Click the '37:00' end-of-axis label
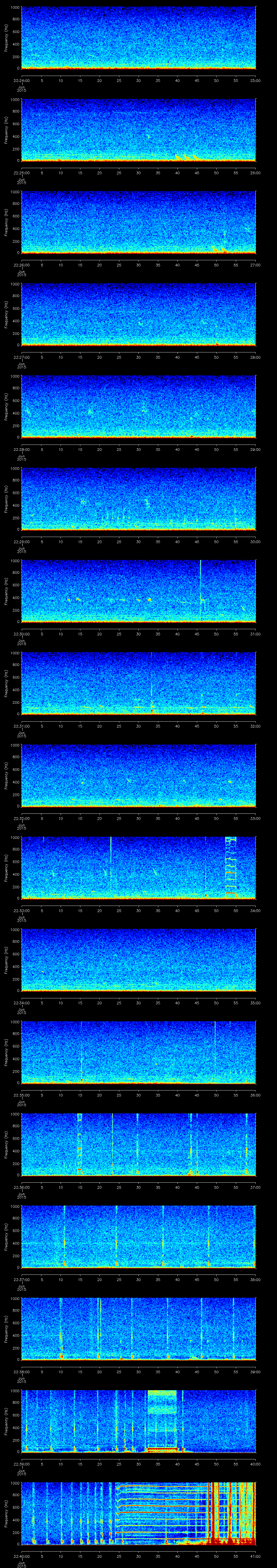The image size is (277, 1568). (x=256, y=1187)
